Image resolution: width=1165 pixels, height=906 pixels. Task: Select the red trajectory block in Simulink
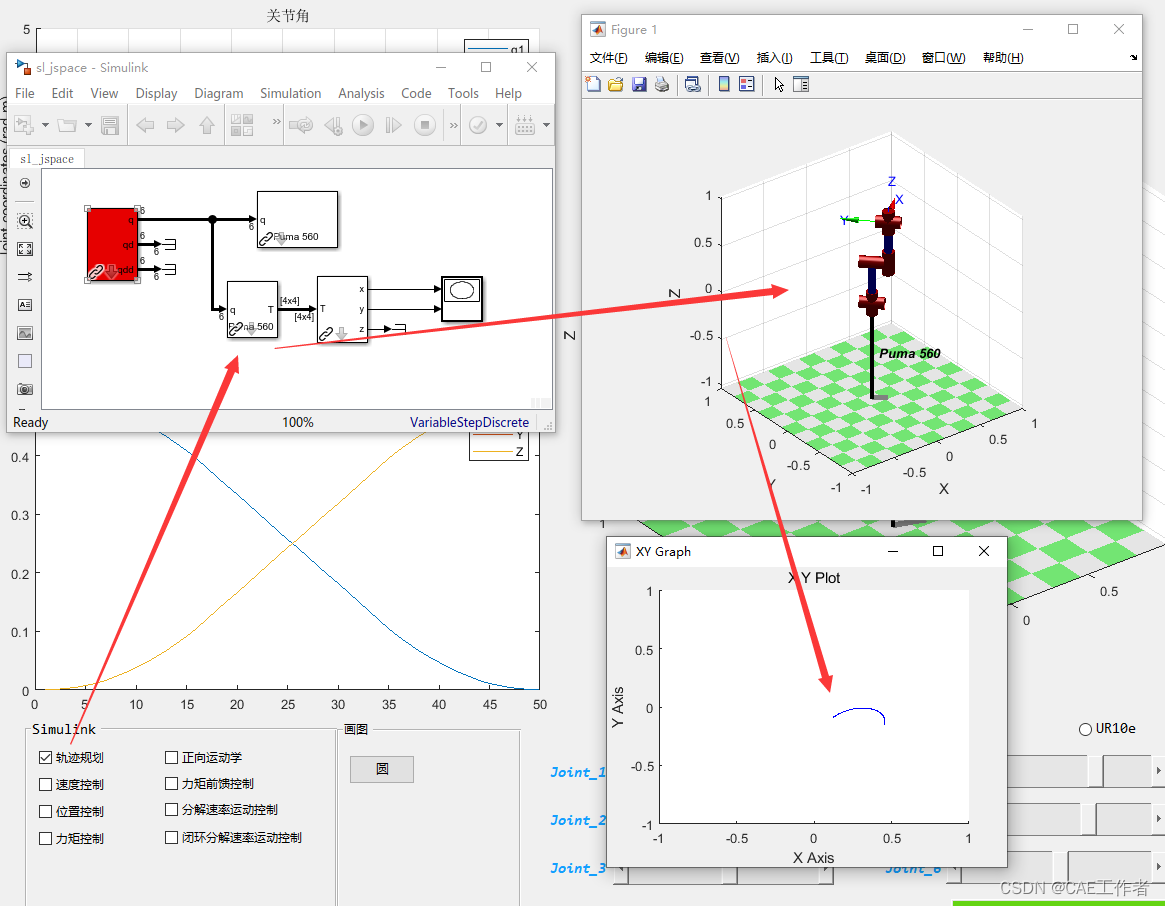point(112,245)
